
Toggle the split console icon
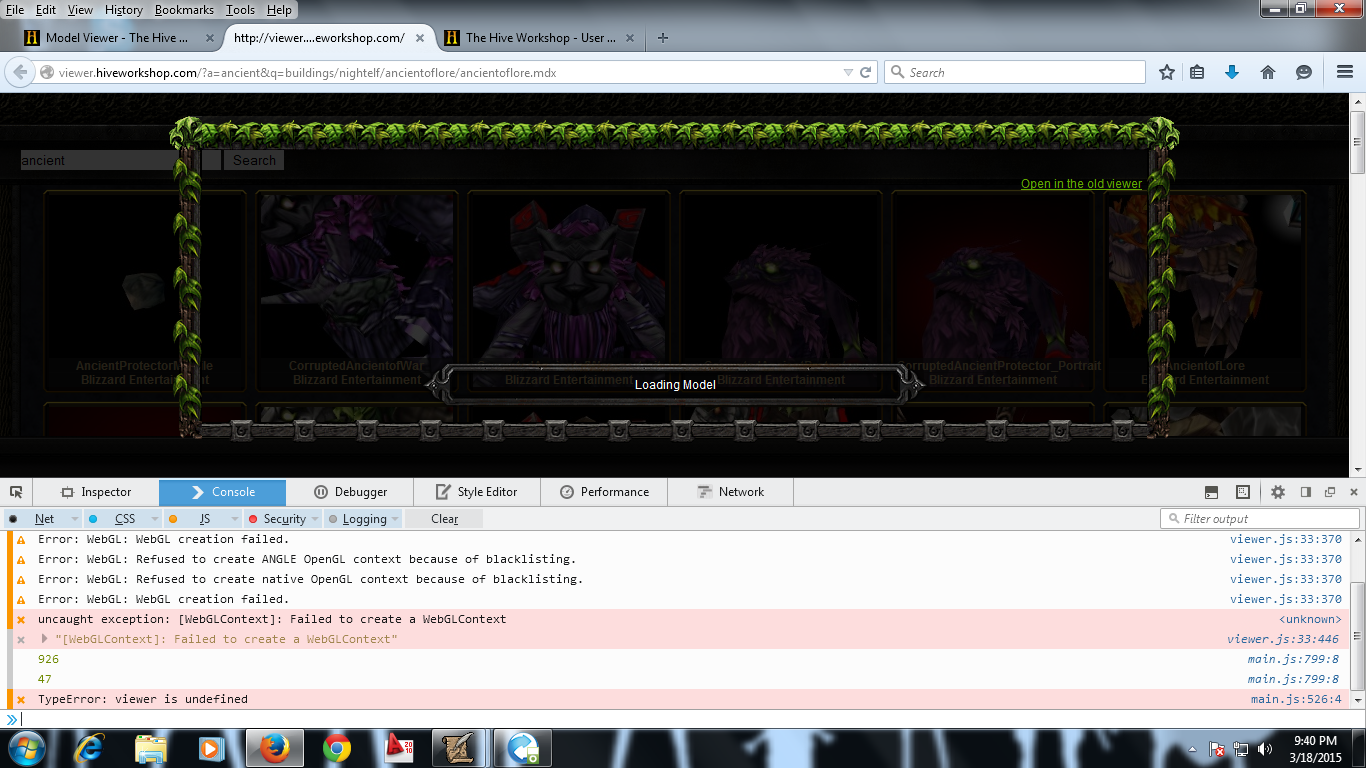click(1211, 492)
